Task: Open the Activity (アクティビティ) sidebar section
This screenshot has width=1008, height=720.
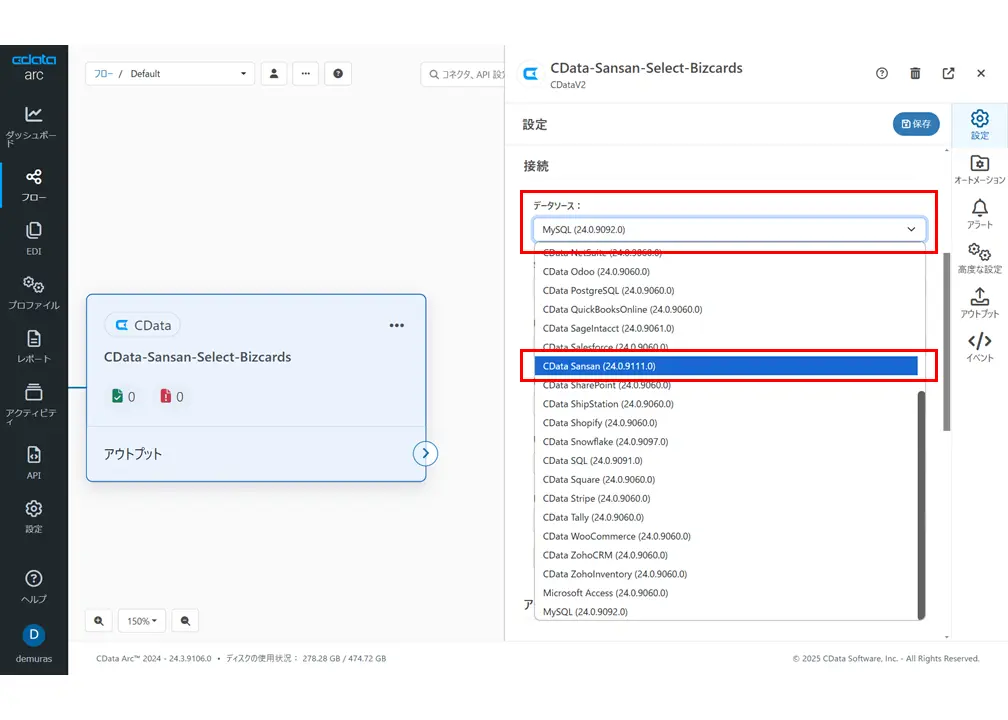Action: pos(33,404)
